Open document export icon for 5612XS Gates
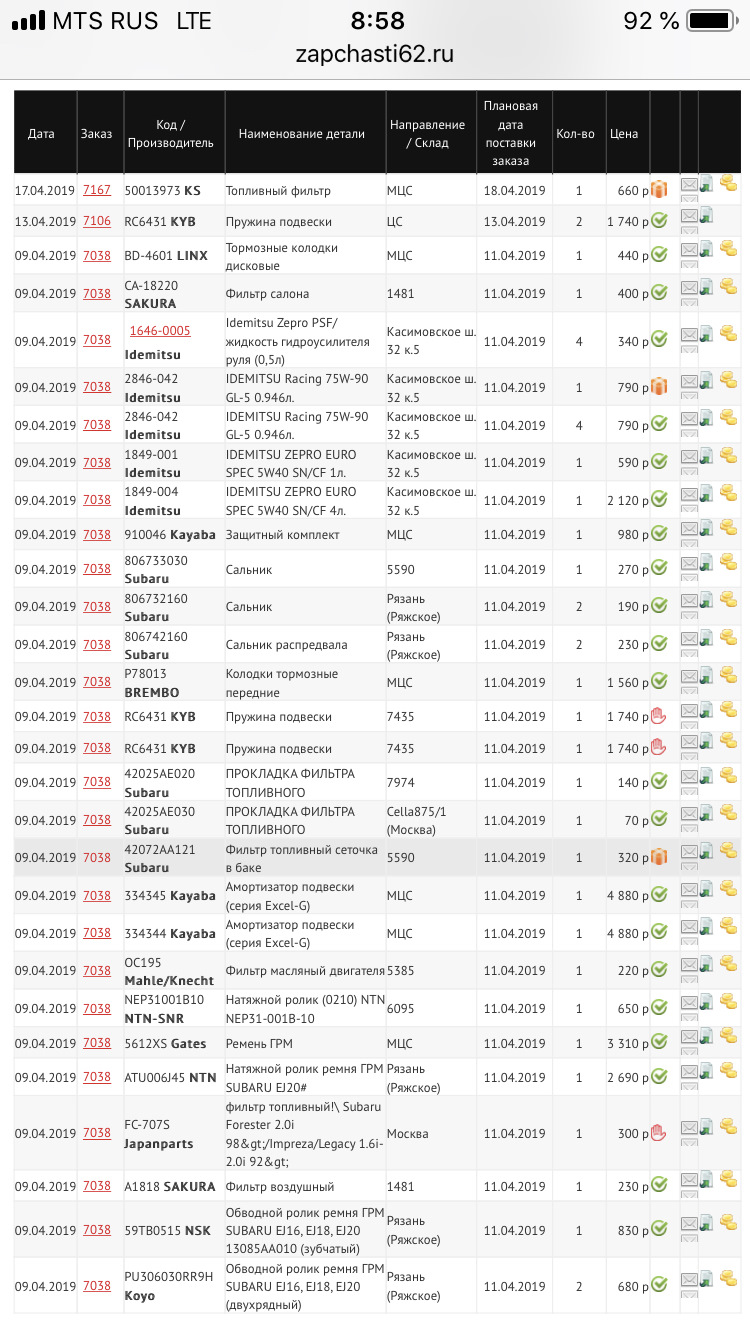The image size is (750, 1334). [x=706, y=1036]
